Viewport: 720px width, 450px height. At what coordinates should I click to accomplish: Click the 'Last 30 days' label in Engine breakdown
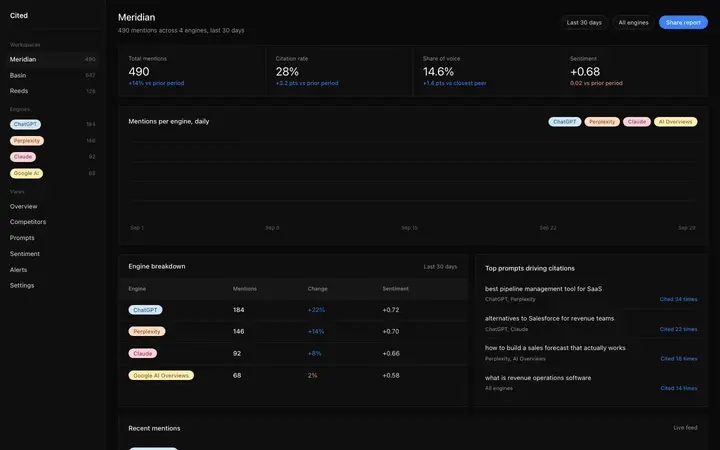tap(440, 267)
